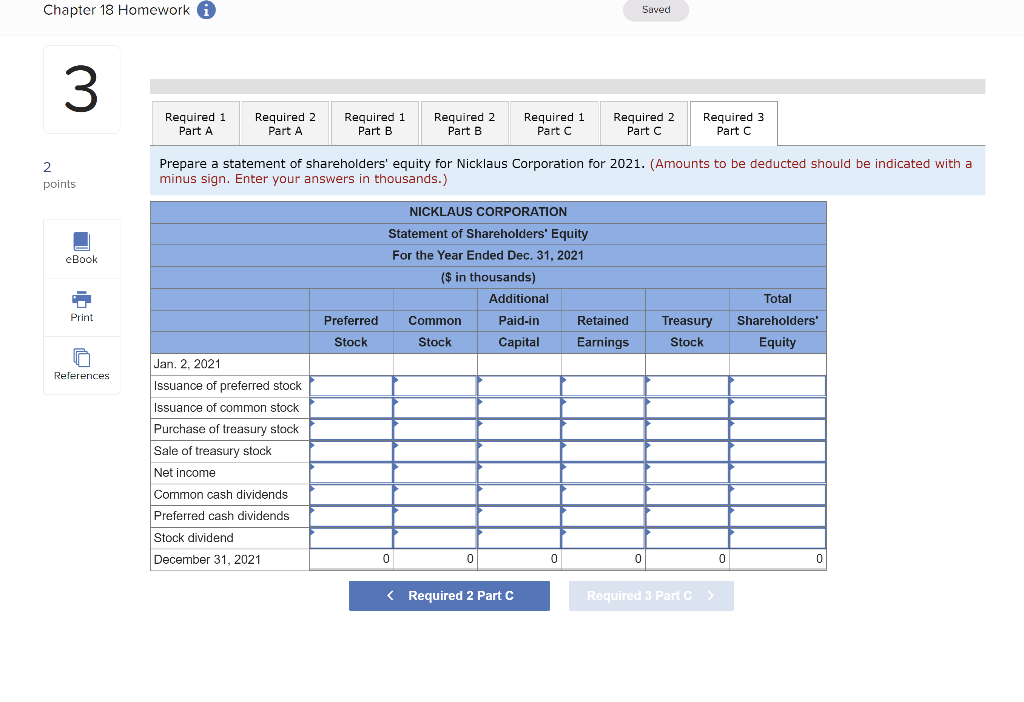This screenshot has width=1024, height=702.
Task: Click the 'Stock dividend' row label
Action: click(x=193, y=538)
